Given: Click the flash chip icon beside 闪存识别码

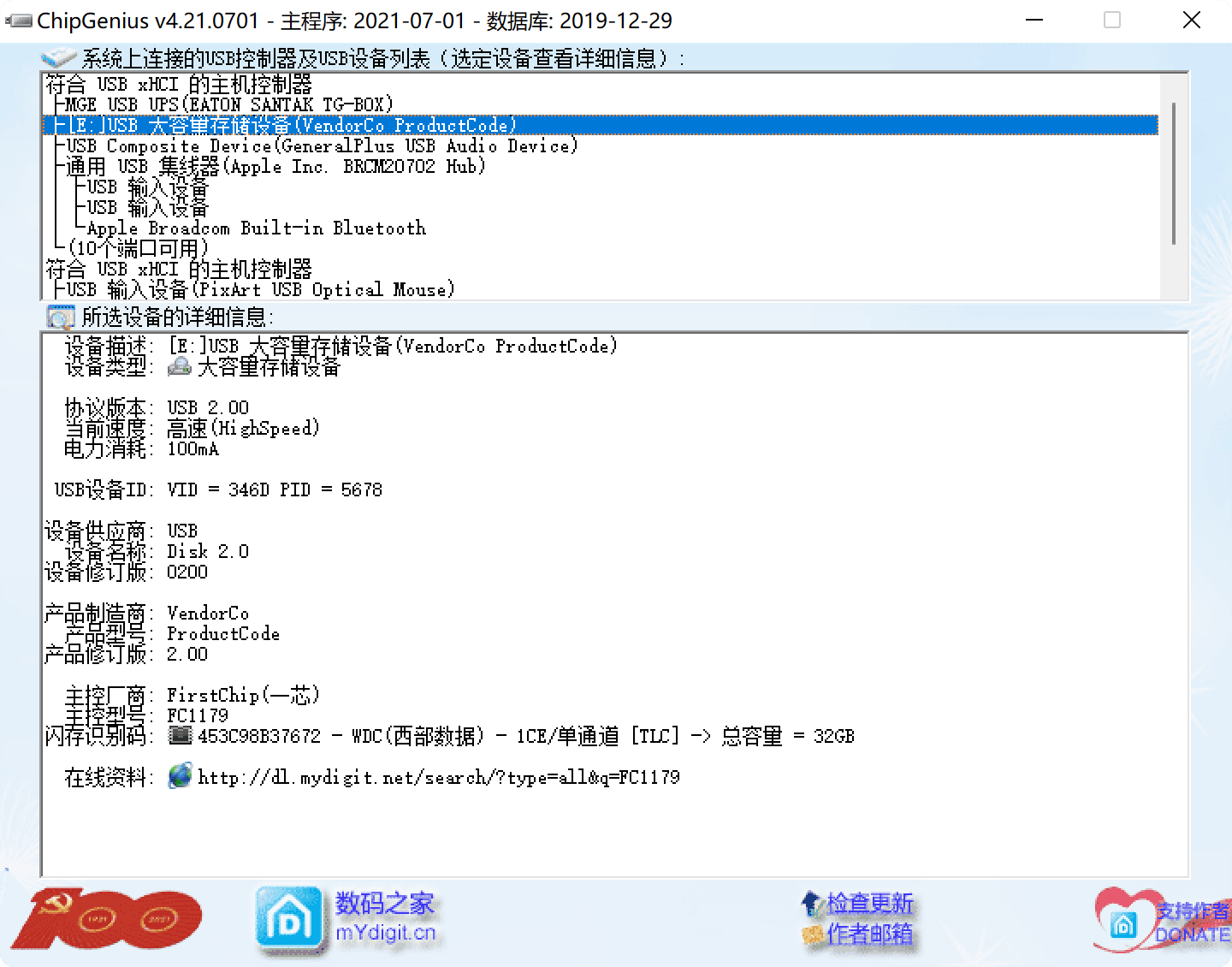Looking at the screenshot, I should pyautogui.click(x=180, y=735).
